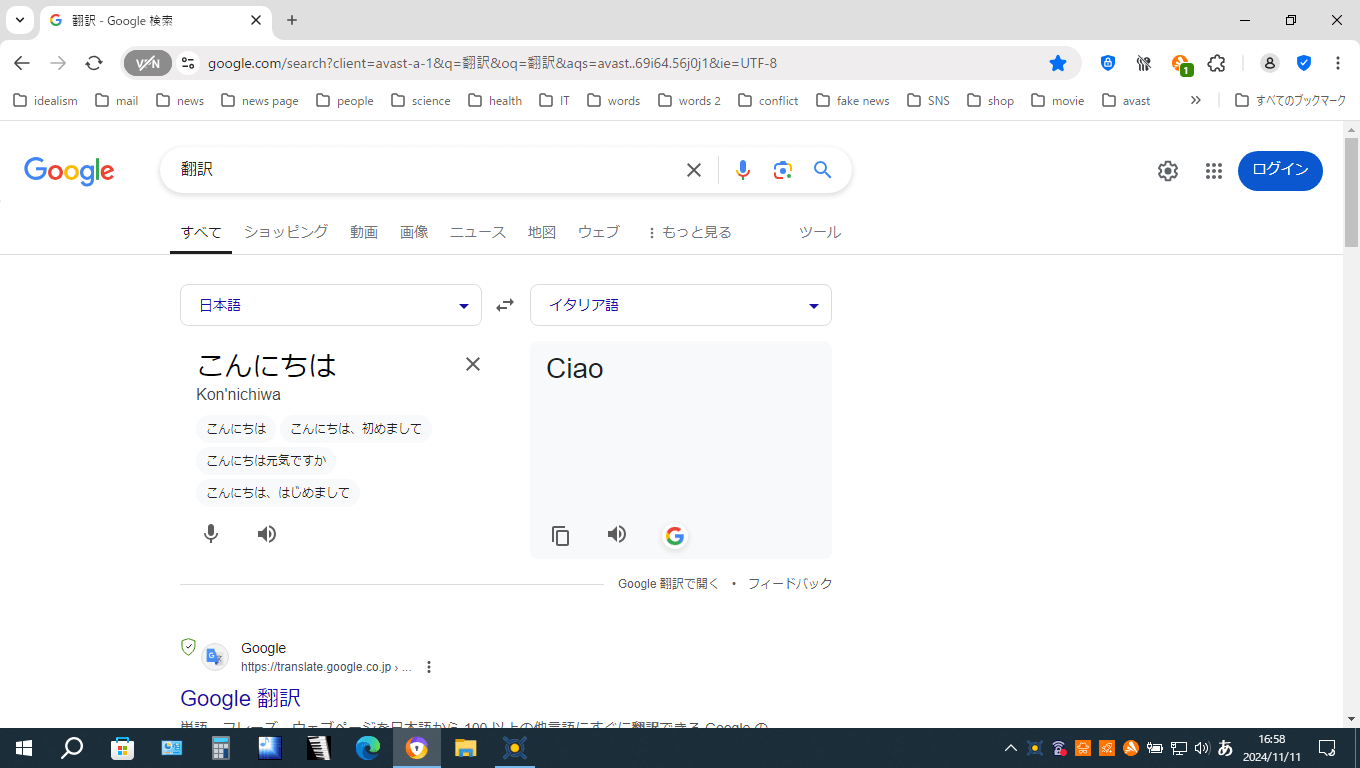Click the page vertical scrollbar
Viewport: 1360px width, 768px height.
tap(1351, 193)
